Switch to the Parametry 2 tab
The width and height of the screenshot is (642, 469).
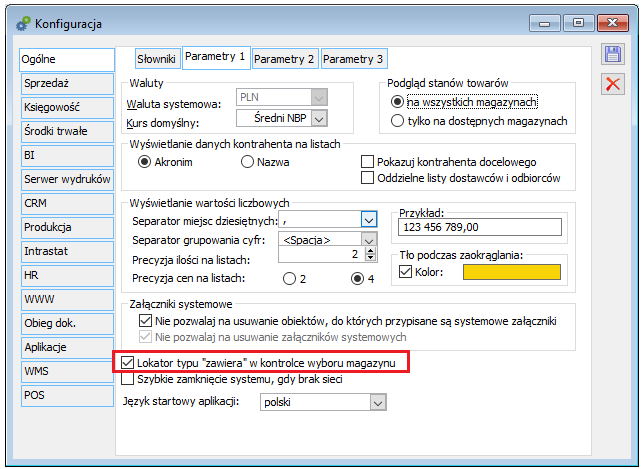(x=285, y=59)
